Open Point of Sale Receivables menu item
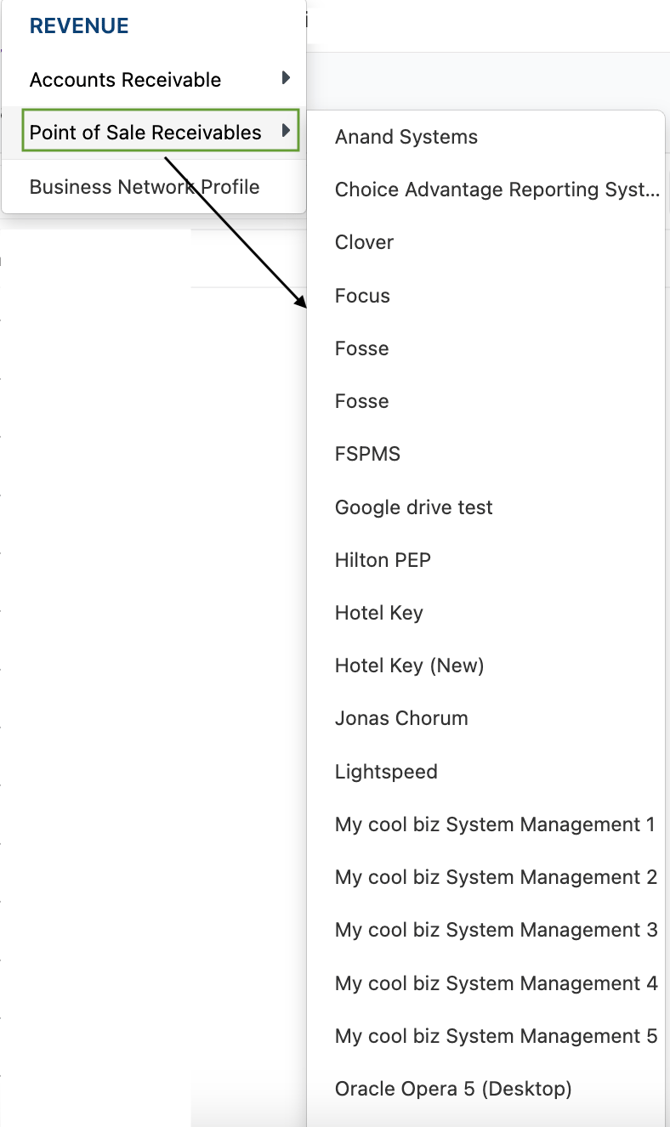This screenshot has height=1127, width=670. point(160,130)
